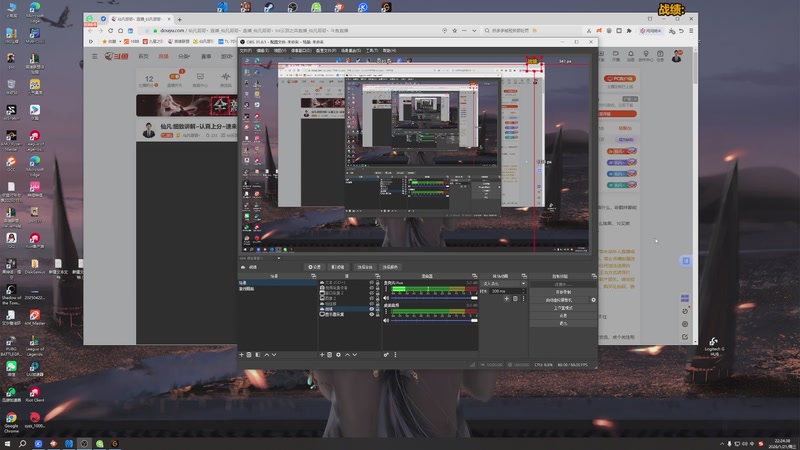Increase the 300 ms transition duration stepper
Screen dimensions: 800x450
coord(524,290)
